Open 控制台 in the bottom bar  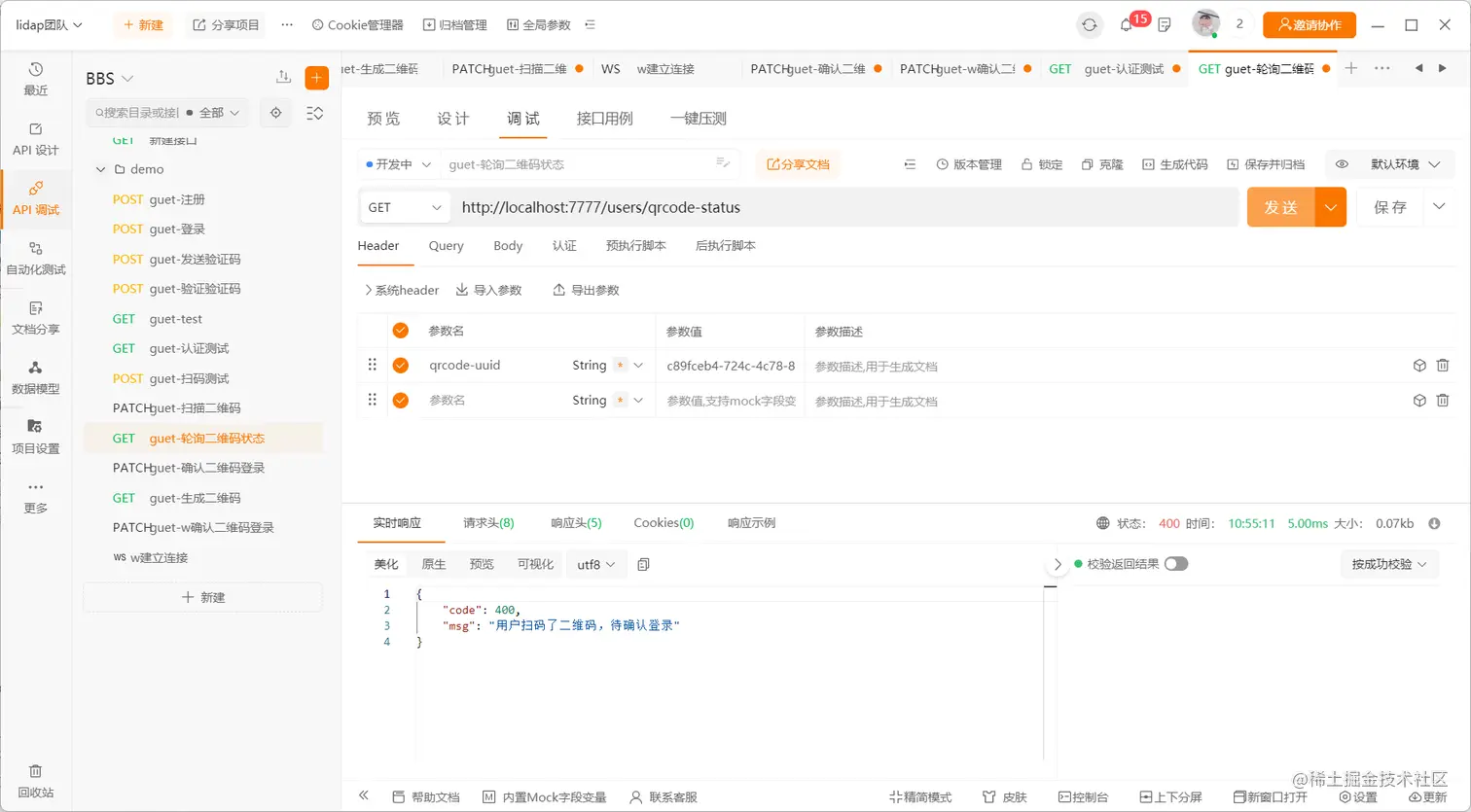pos(1084,797)
